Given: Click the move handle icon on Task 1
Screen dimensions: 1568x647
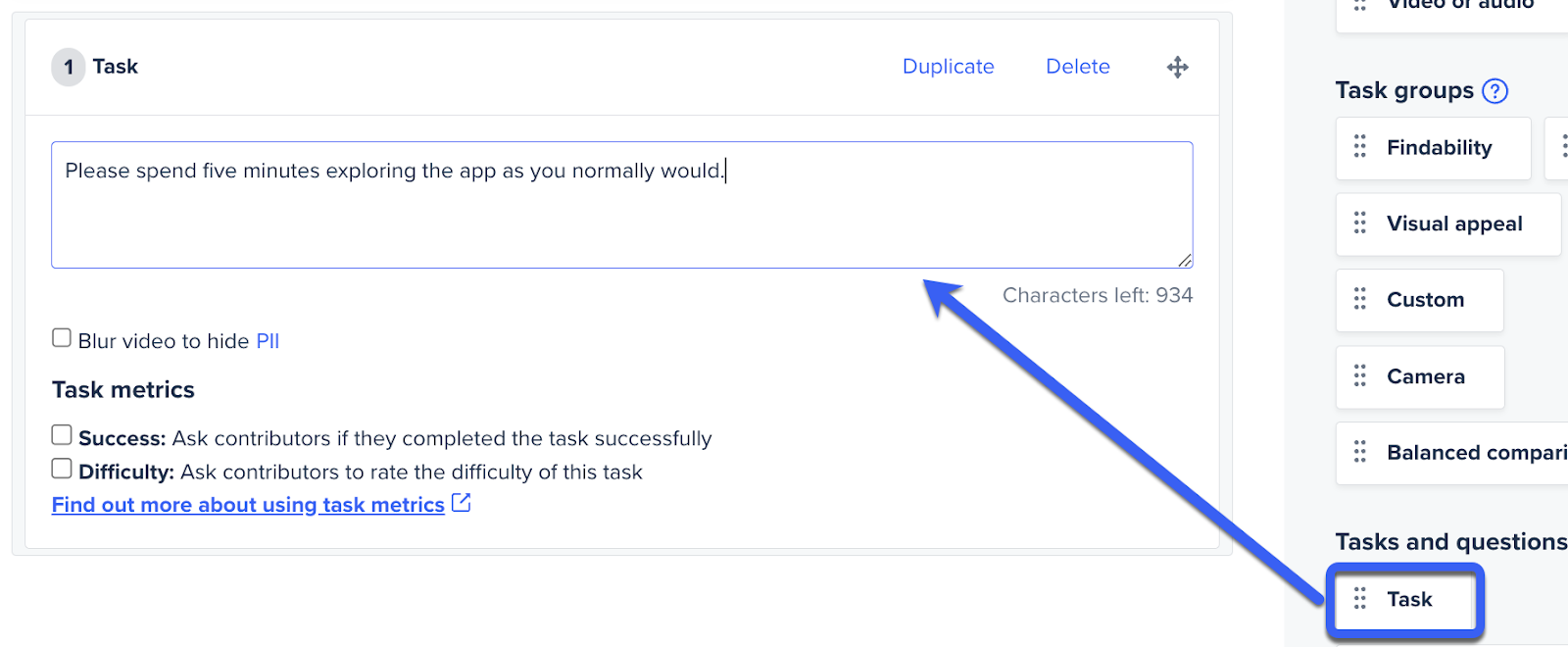Looking at the screenshot, I should pos(1177,67).
